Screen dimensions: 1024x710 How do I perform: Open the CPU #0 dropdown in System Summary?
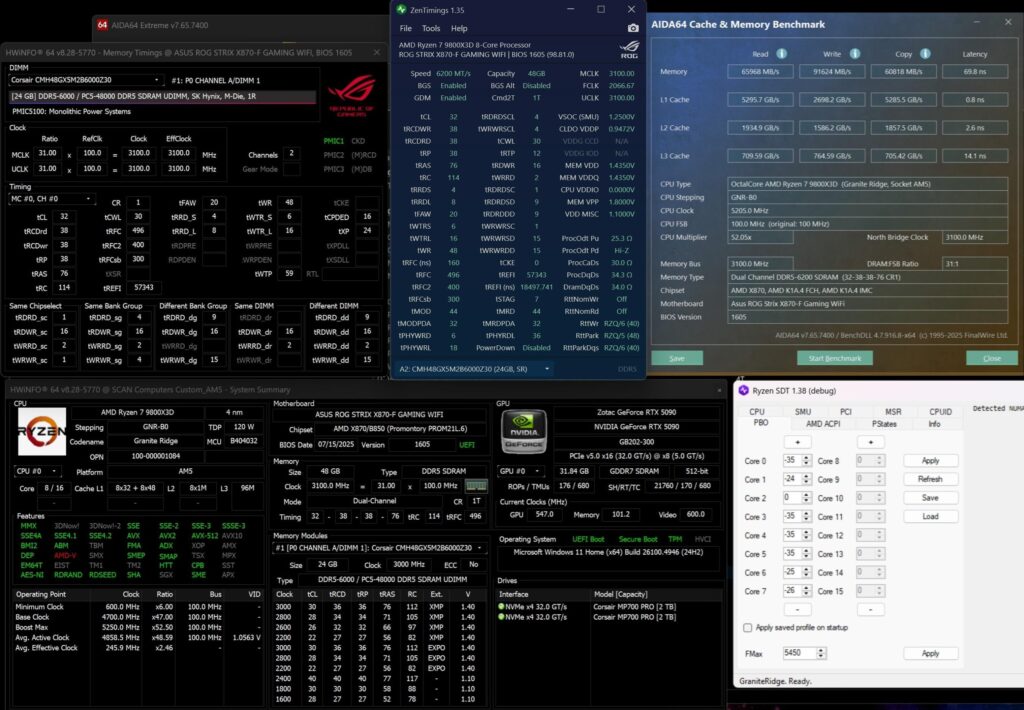coord(38,471)
